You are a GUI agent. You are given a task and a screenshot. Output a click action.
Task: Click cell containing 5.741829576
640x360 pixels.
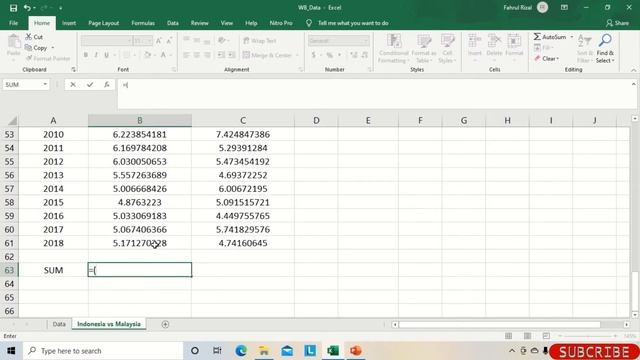coord(243,229)
